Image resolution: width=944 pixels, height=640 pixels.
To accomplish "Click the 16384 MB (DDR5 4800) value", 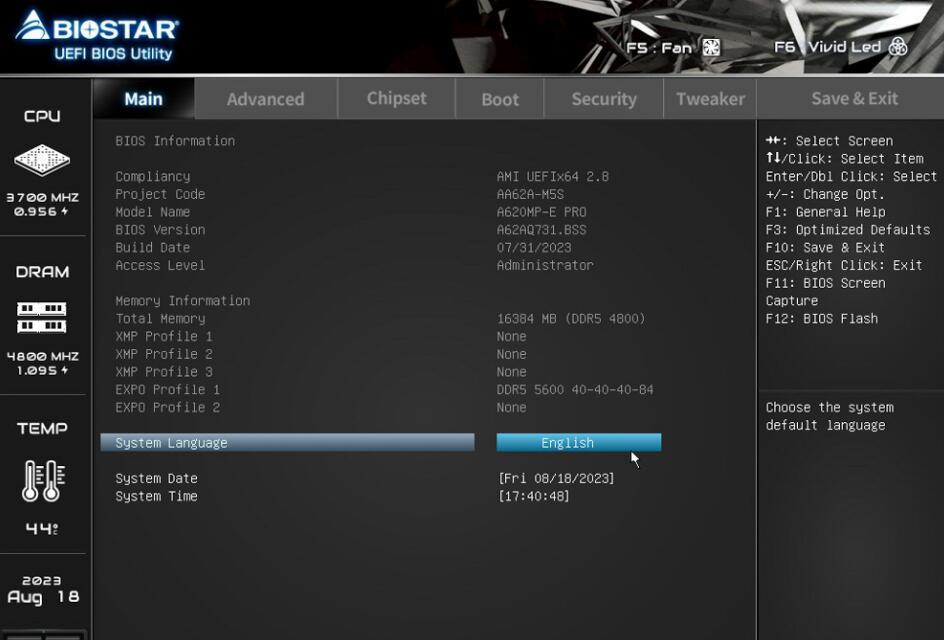I will click(571, 318).
